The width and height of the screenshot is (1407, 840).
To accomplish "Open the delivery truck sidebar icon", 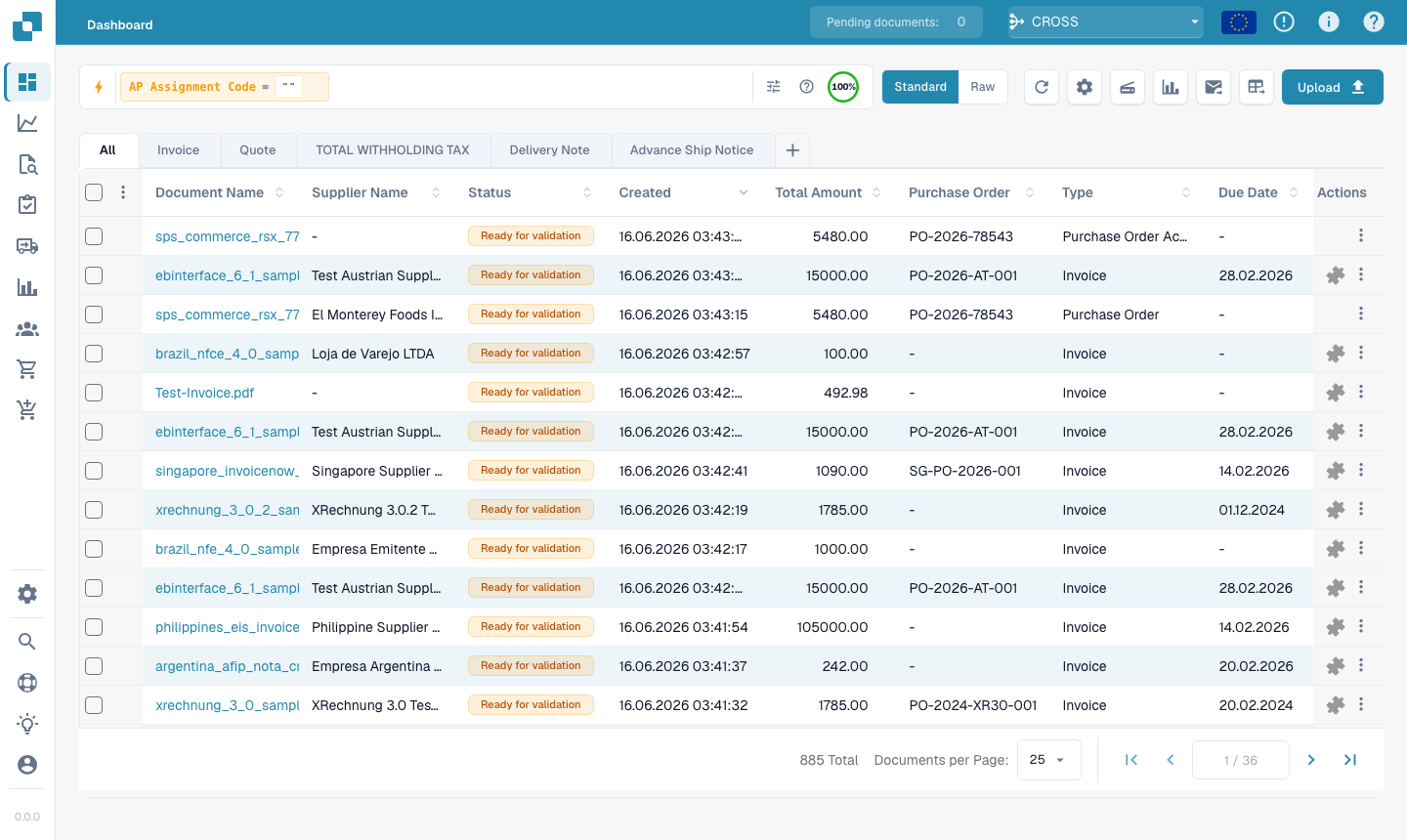I will pos(27,246).
